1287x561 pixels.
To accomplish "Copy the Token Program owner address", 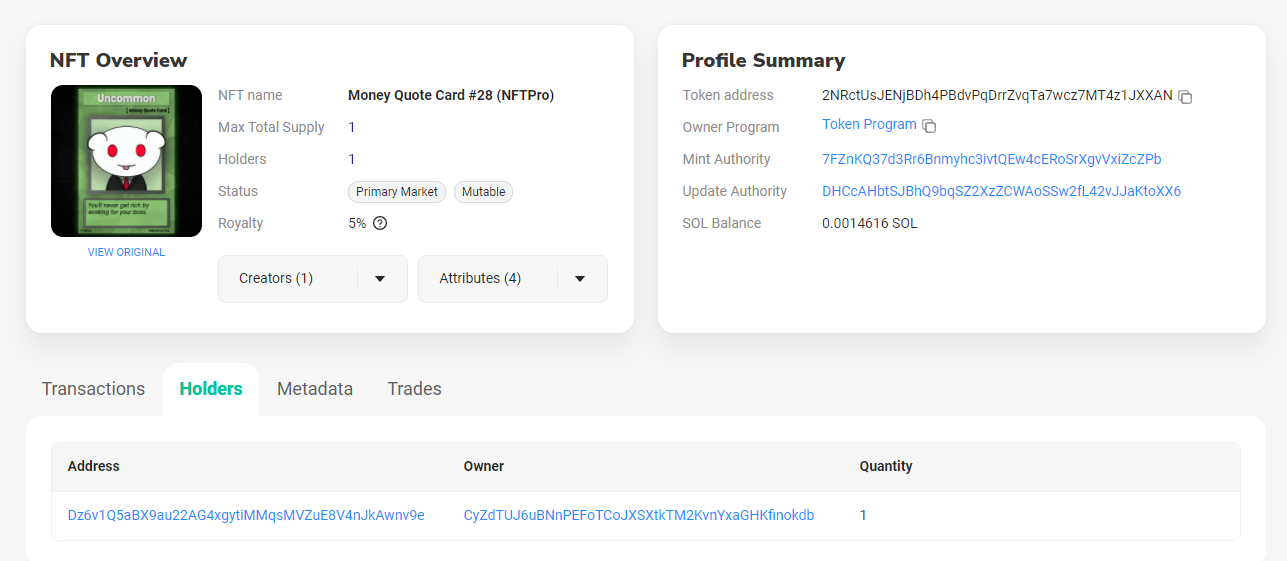I will point(929,126).
